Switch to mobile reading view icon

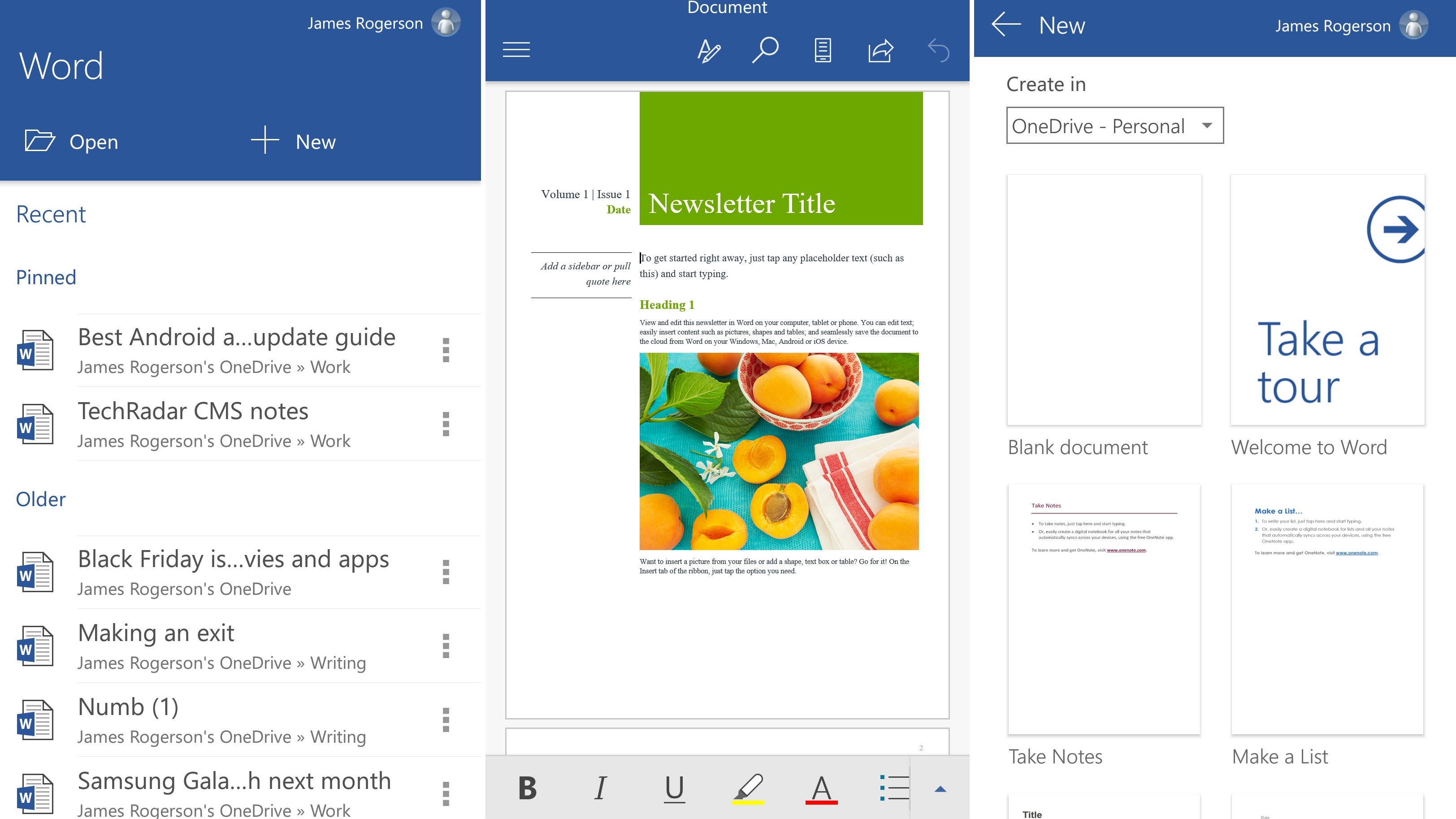823,51
